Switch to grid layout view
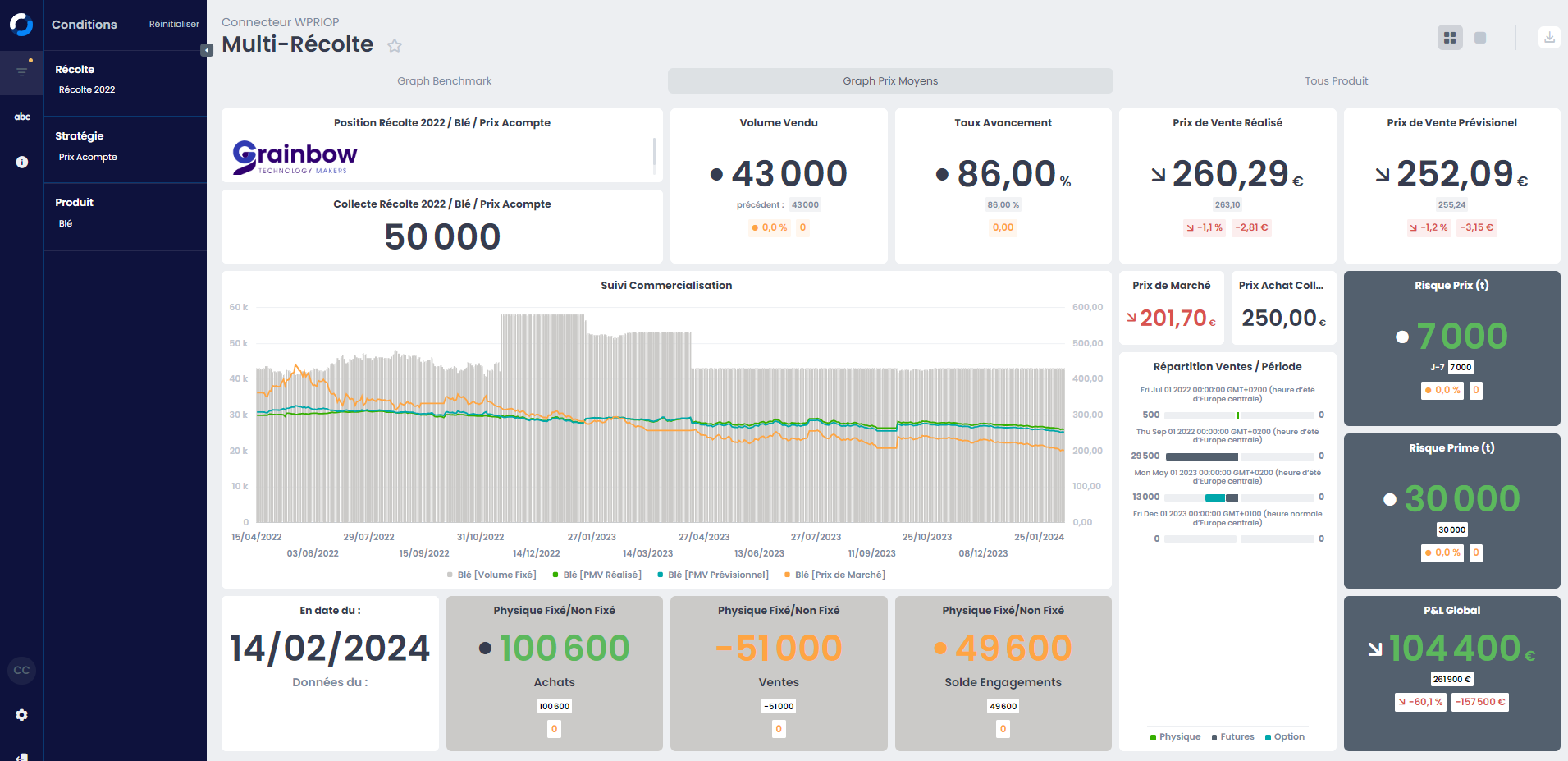Image resolution: width=1568 pixels, height=761 pixels. coord(1450,38)
